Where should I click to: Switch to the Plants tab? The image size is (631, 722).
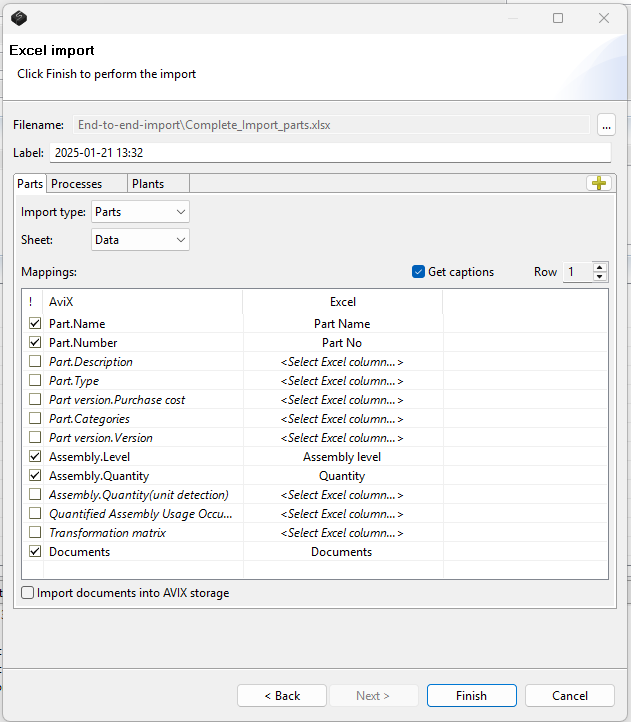[148, 184]
